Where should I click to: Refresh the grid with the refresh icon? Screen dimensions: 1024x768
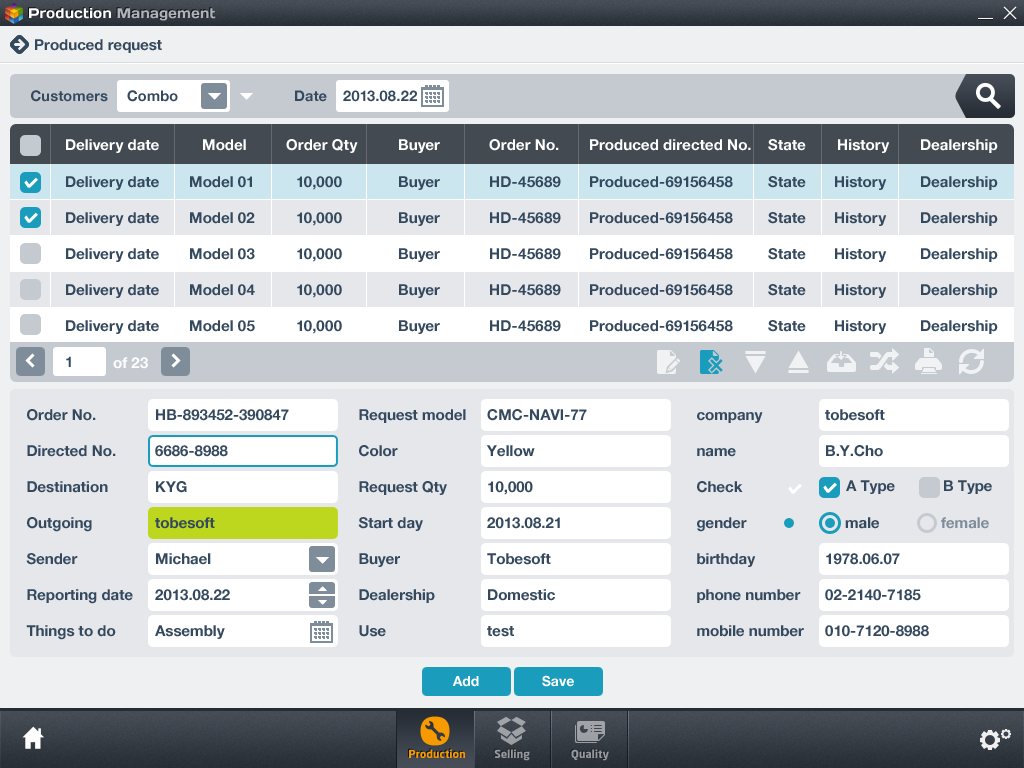click(x=971, y=362)
